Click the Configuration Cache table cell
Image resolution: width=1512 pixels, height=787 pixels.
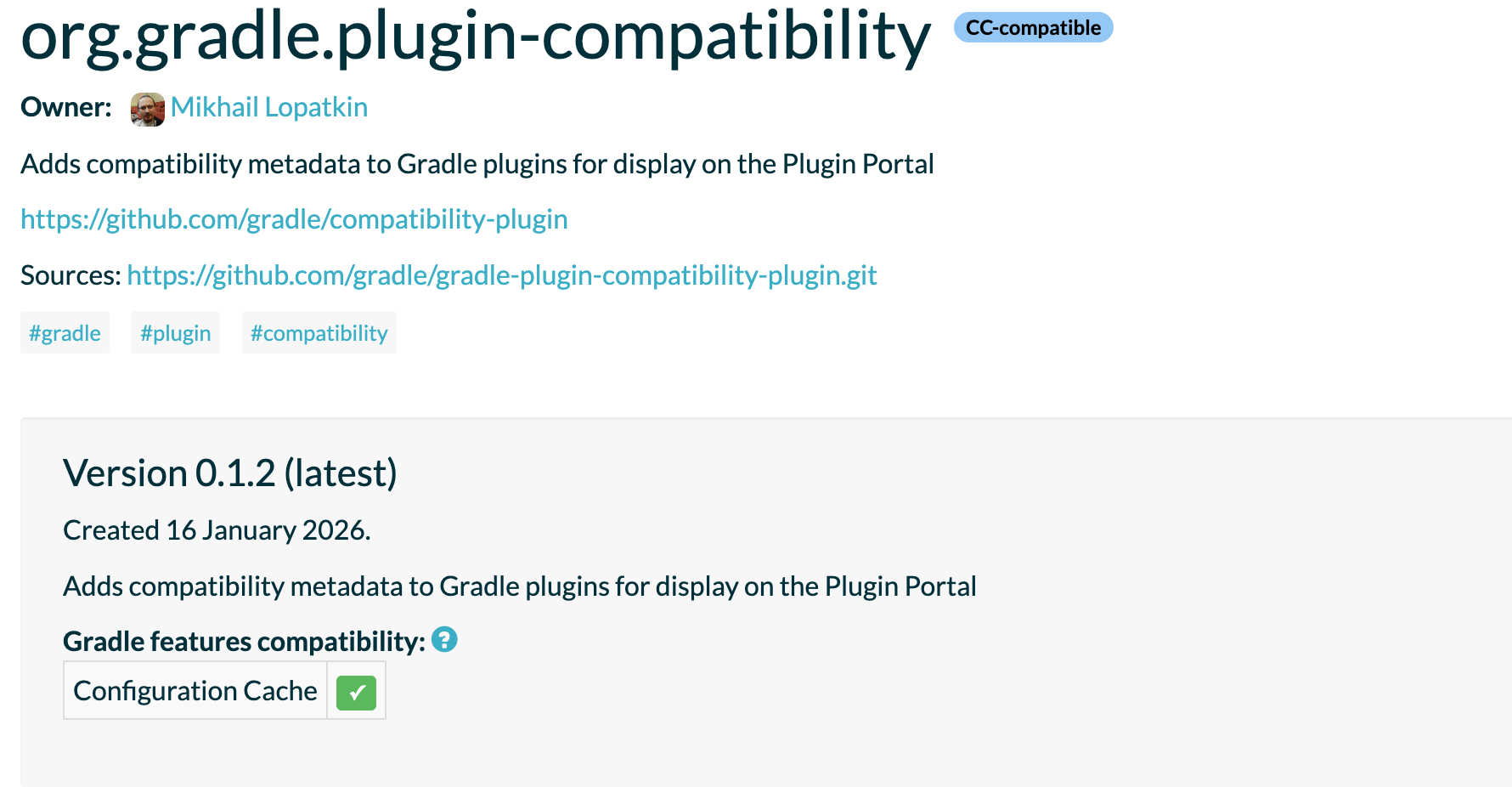pyautogui.click(x=195, y=691)
